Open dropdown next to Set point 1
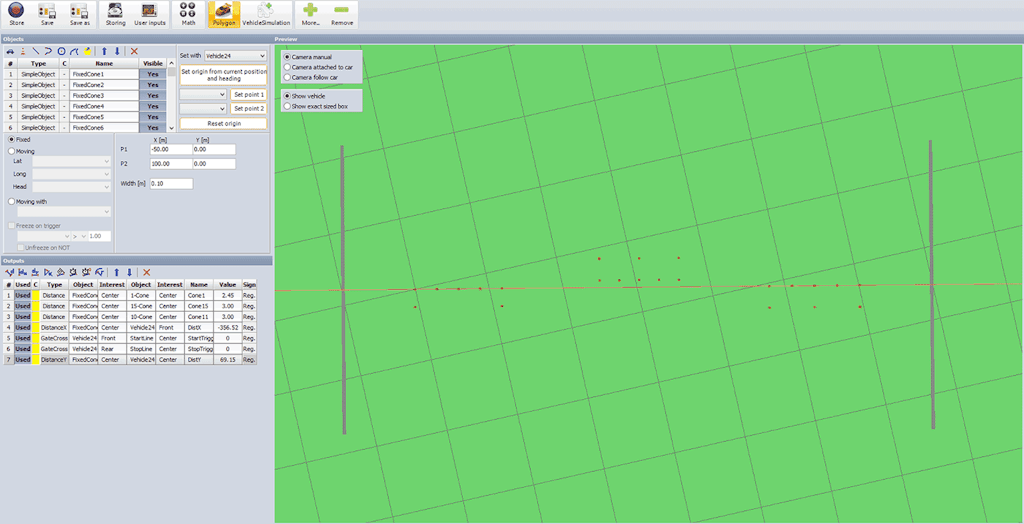Viewport: 1024px width, 524px height. (203, 95)
